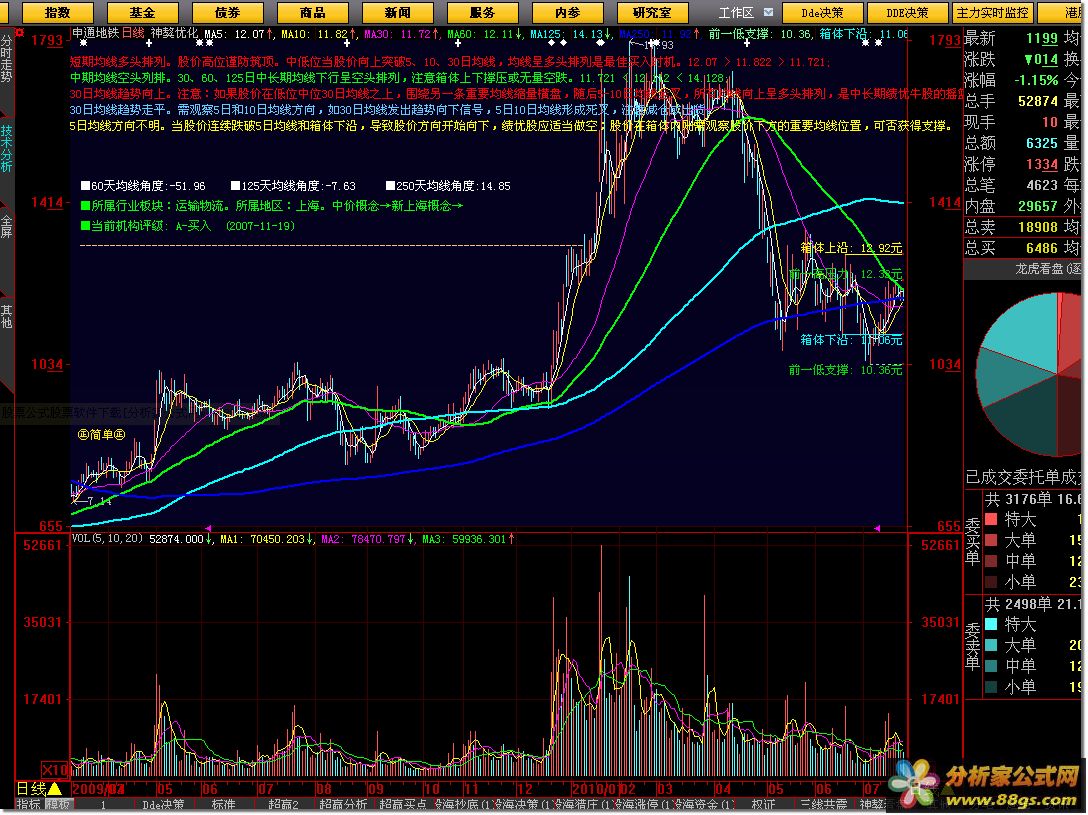Switch to 沧海抄底 bottom template tab
Image resolution: width=1088 pixels, height=815 pixels.
(x=463, y=805)
